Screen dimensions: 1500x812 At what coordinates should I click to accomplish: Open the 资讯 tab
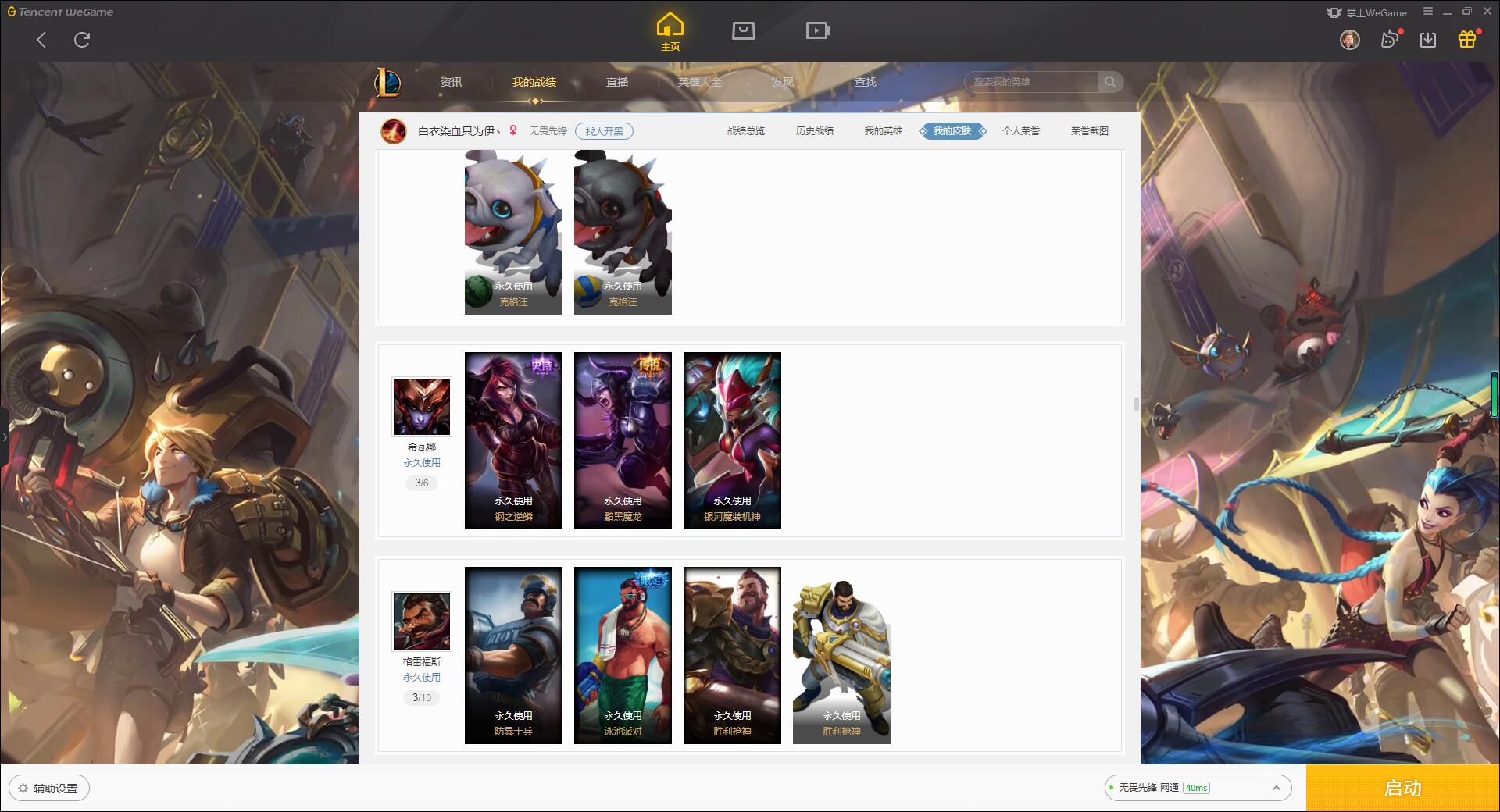click(451, 82)
